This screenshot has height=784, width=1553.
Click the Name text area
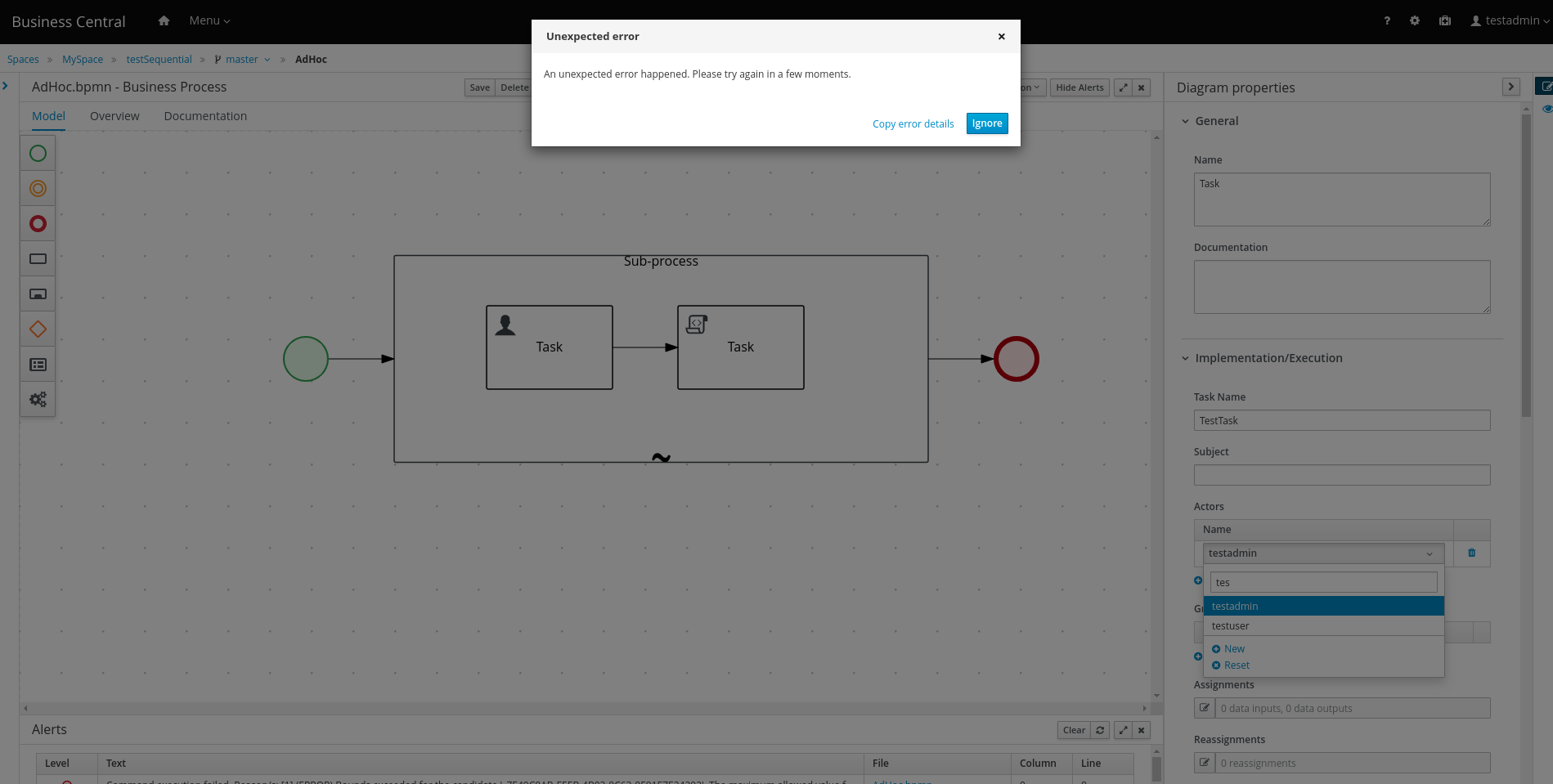pyautogui.click(x=1342, y=199)
